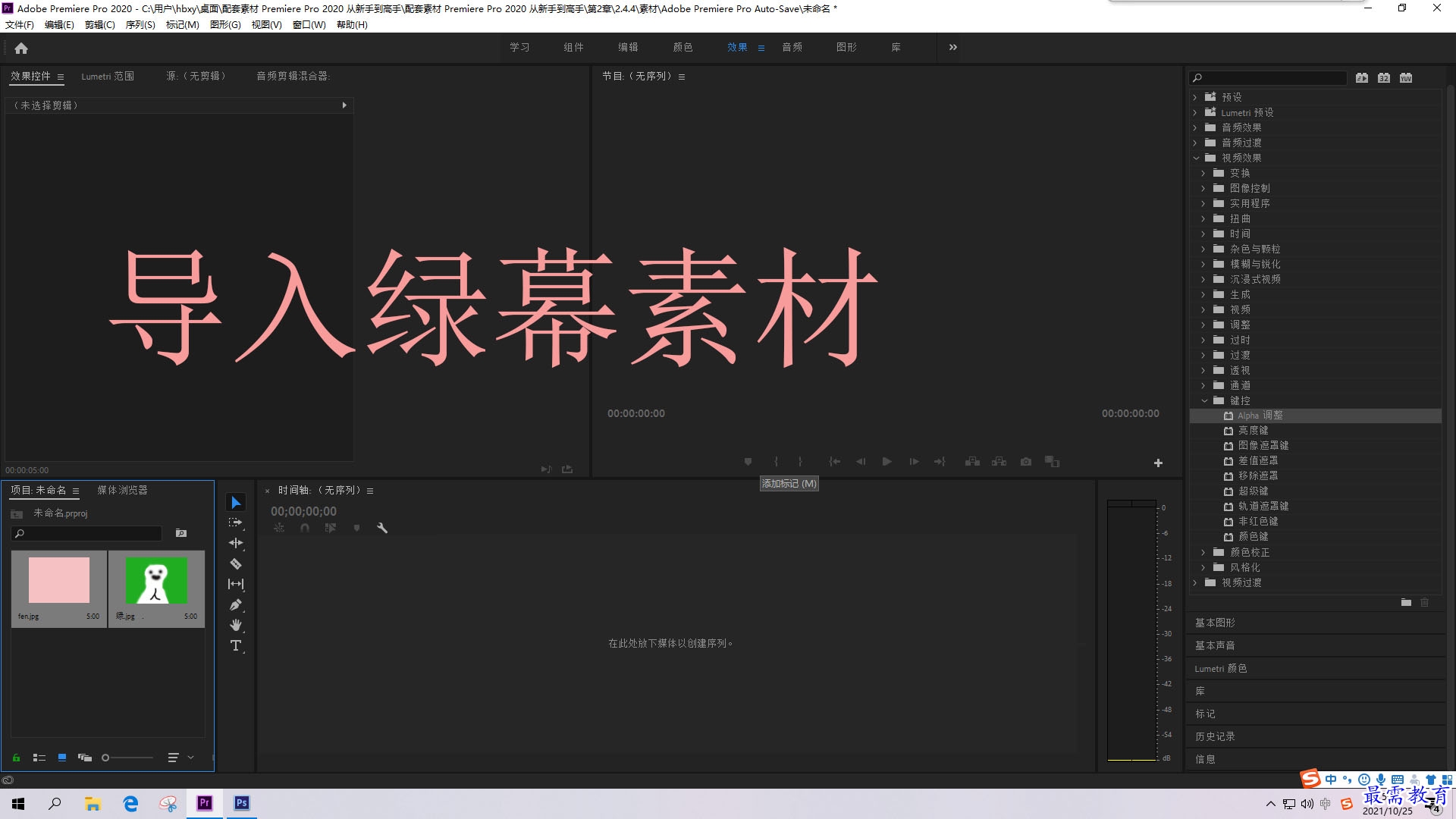This screenshot has width=1456, height=819.
Task: Select the Hand tool
Action: pyautogui.click(x=236, y=625)
